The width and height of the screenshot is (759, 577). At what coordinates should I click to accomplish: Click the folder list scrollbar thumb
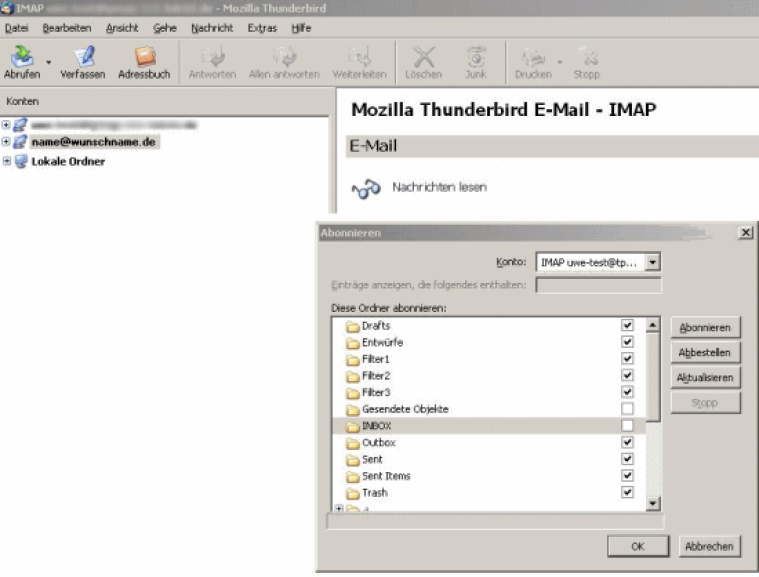[653, 377]
